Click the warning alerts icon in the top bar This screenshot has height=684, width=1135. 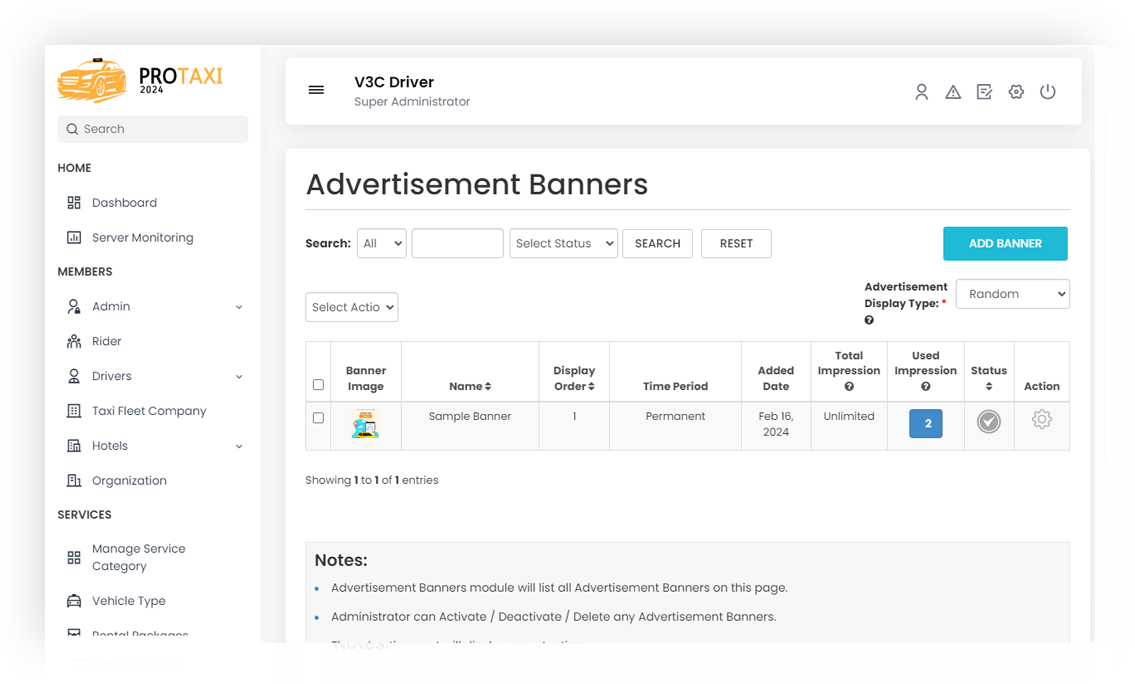tap(953, 91)
